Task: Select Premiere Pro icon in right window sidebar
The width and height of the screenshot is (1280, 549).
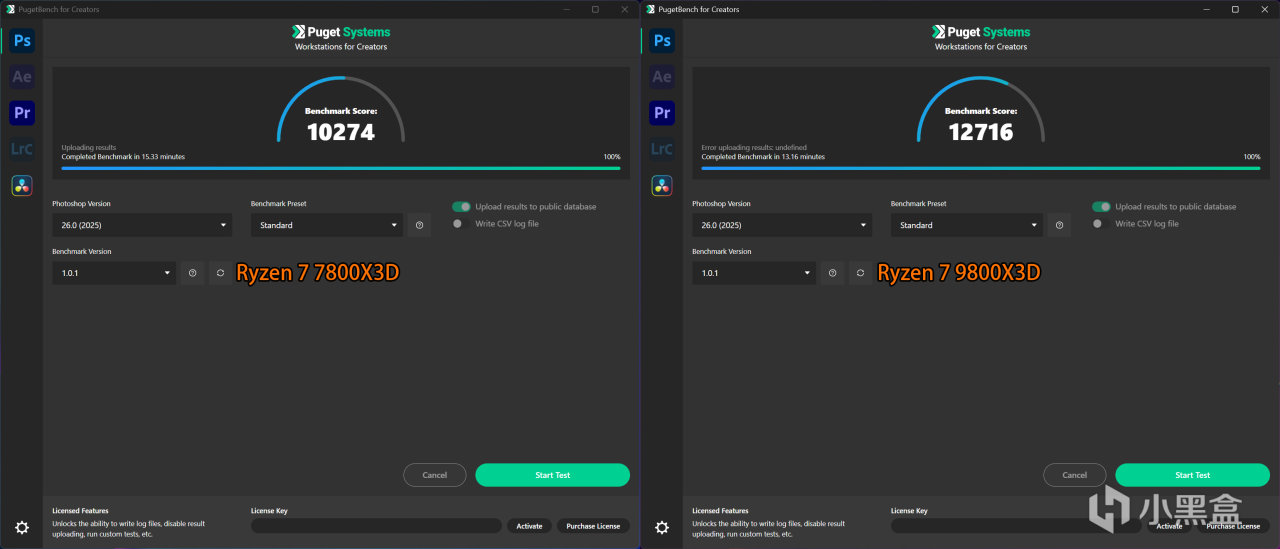Action: coord(662,113)
